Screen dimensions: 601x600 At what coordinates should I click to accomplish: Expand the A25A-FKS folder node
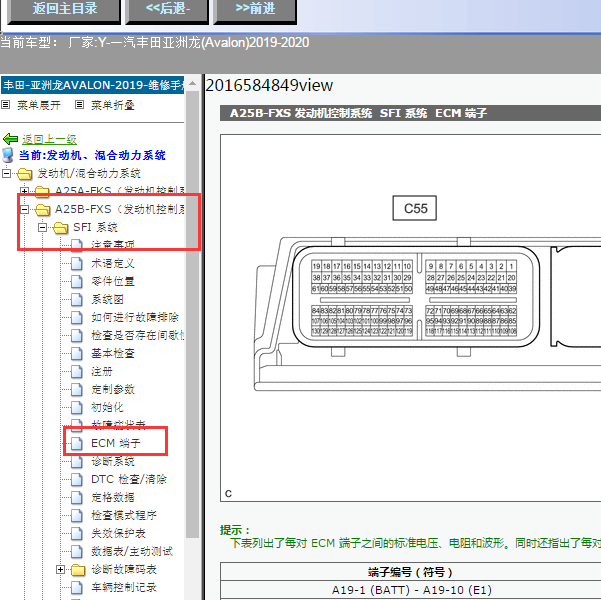point(24,191)
